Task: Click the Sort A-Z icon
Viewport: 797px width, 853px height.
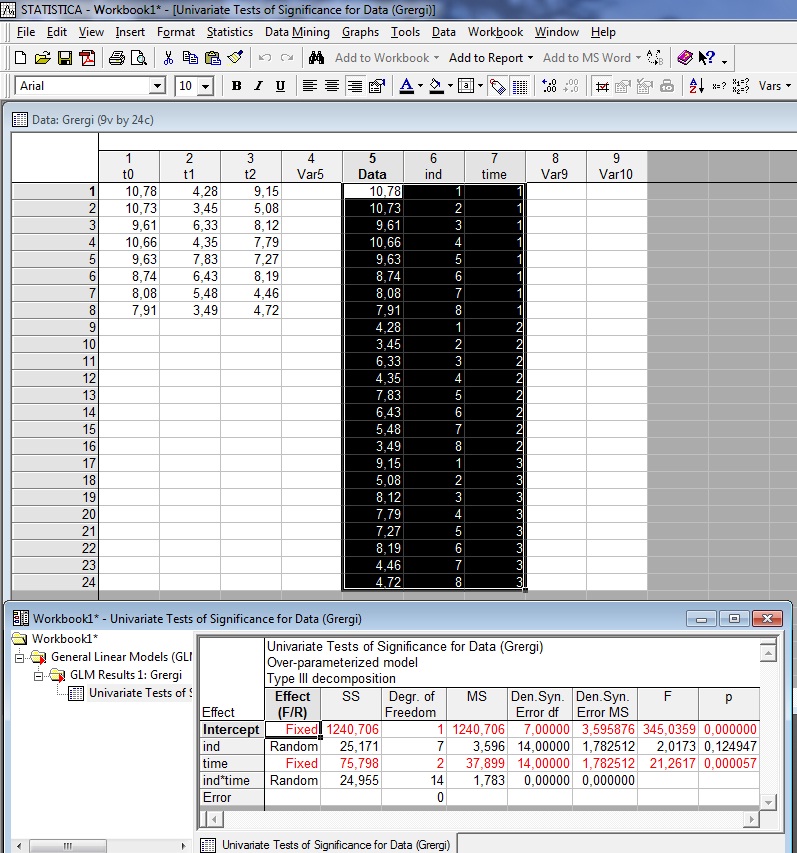Action: (x=698, y=86)
